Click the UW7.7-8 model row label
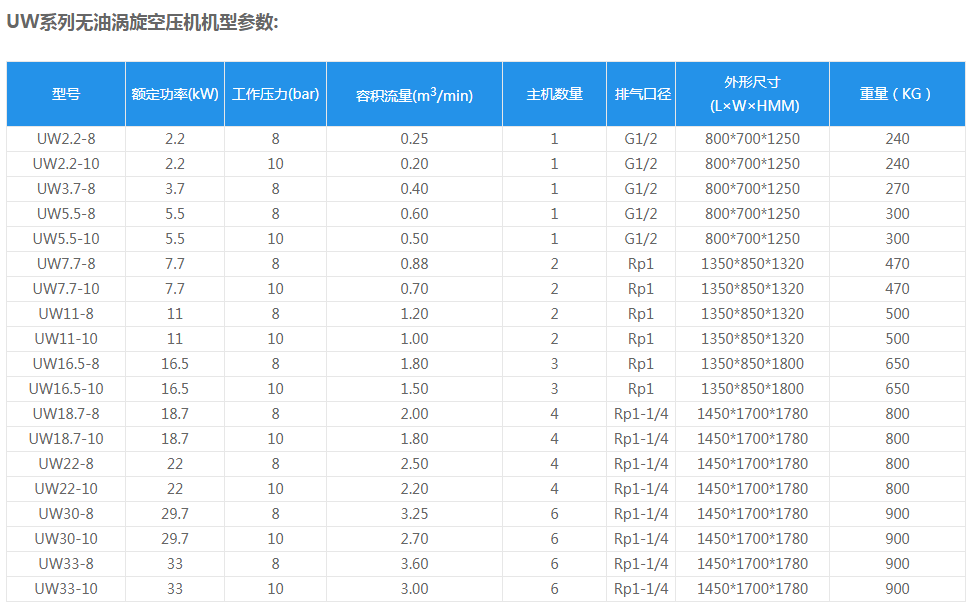Viewport: 970px width, 608px height. click(66, 264)
